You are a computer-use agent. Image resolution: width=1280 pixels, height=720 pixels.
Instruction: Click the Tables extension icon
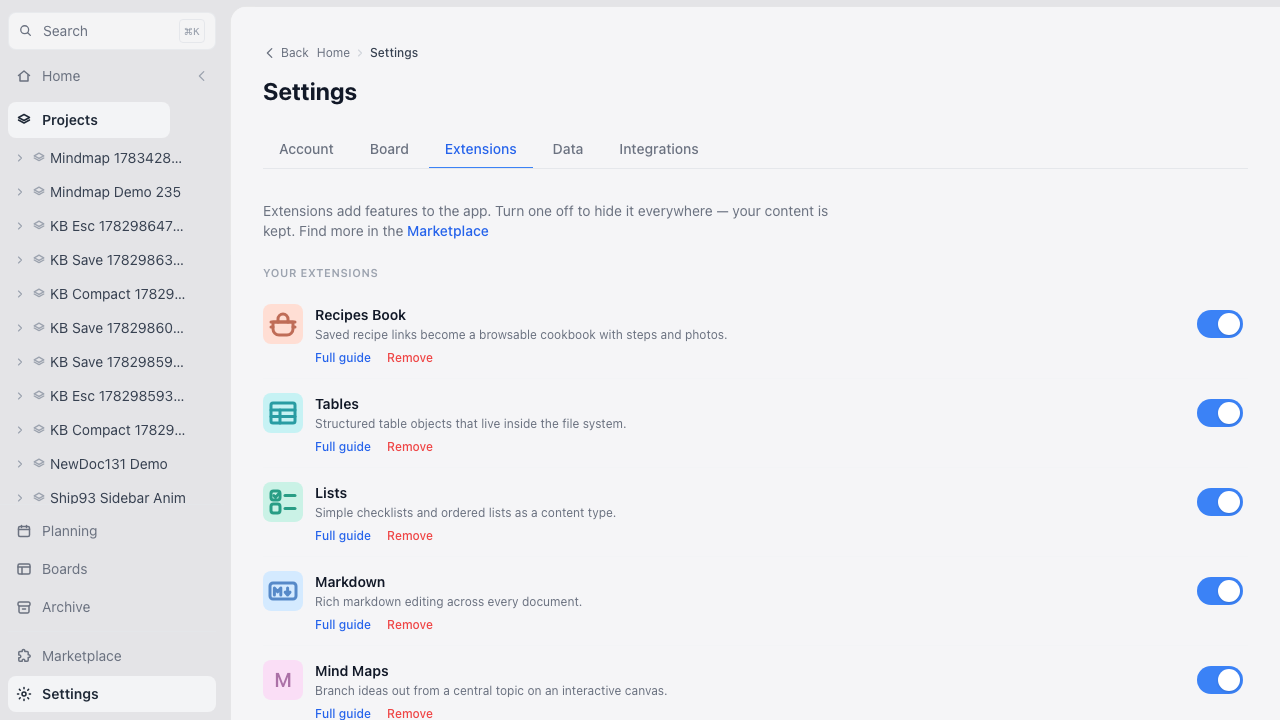click(x=283, y=413)
